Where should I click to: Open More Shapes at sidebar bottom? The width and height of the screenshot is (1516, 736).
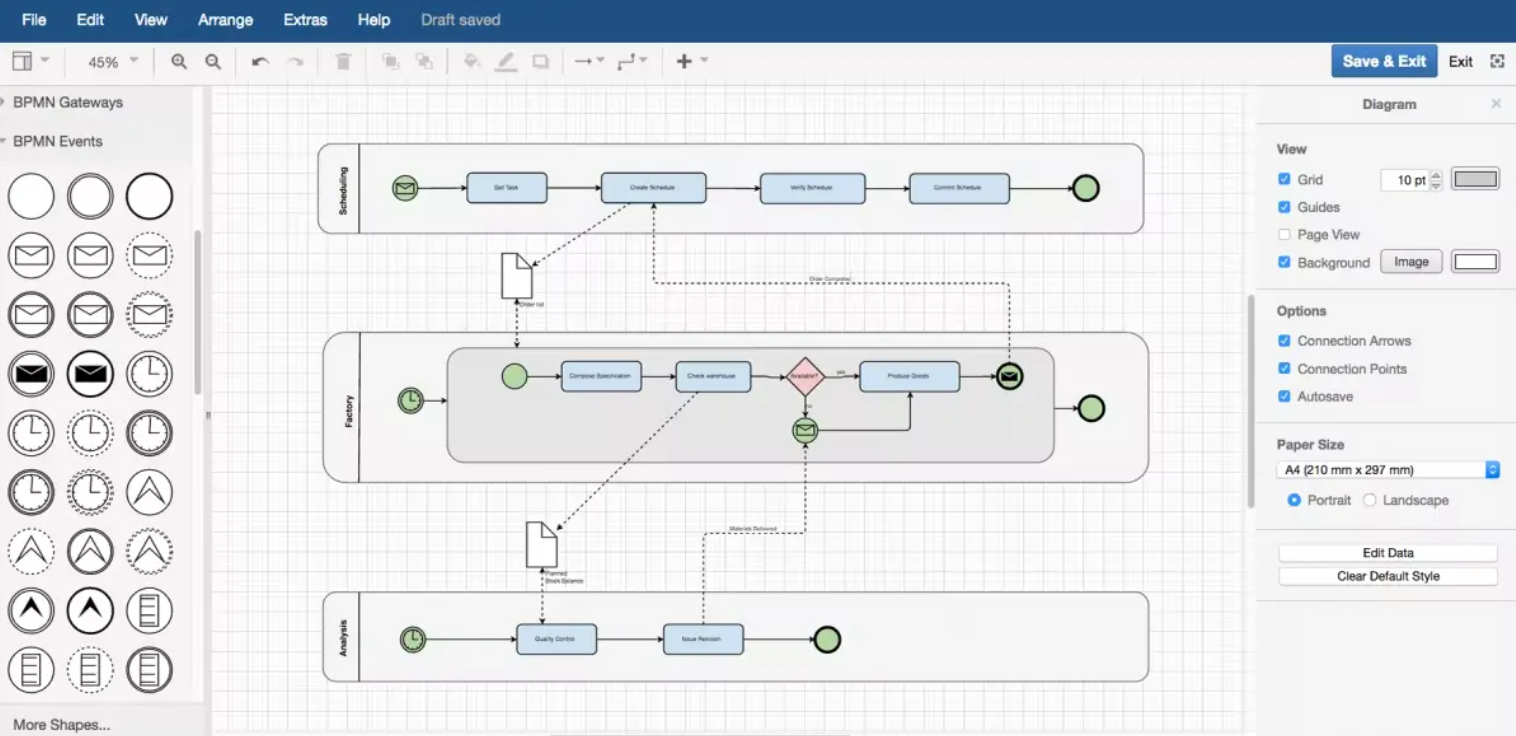click(61, 725)
